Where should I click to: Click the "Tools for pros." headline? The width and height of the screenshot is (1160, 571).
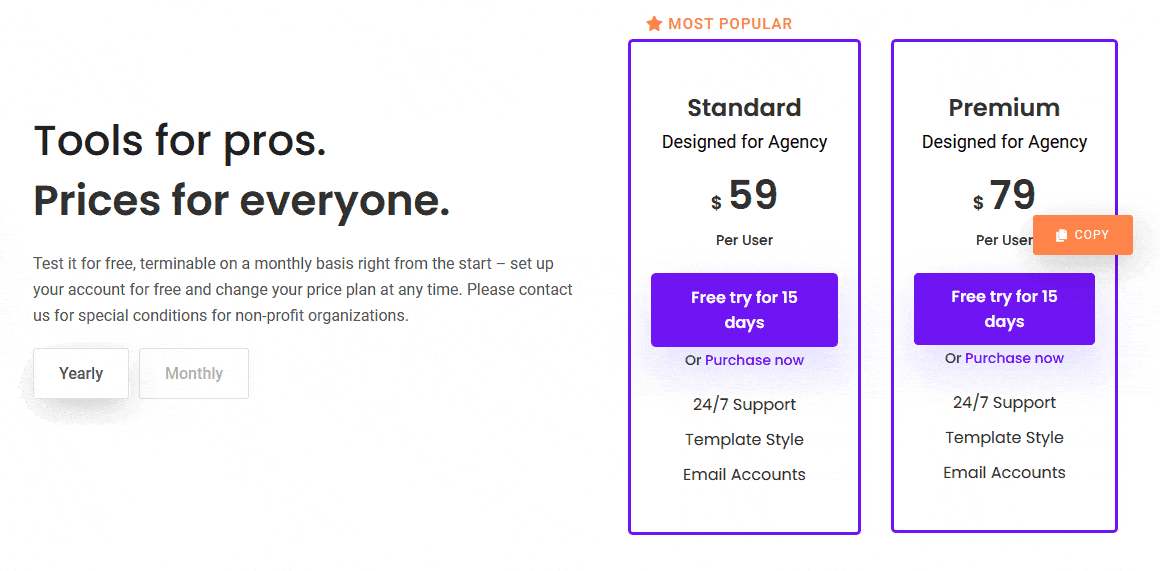click(x=180, y=141)
